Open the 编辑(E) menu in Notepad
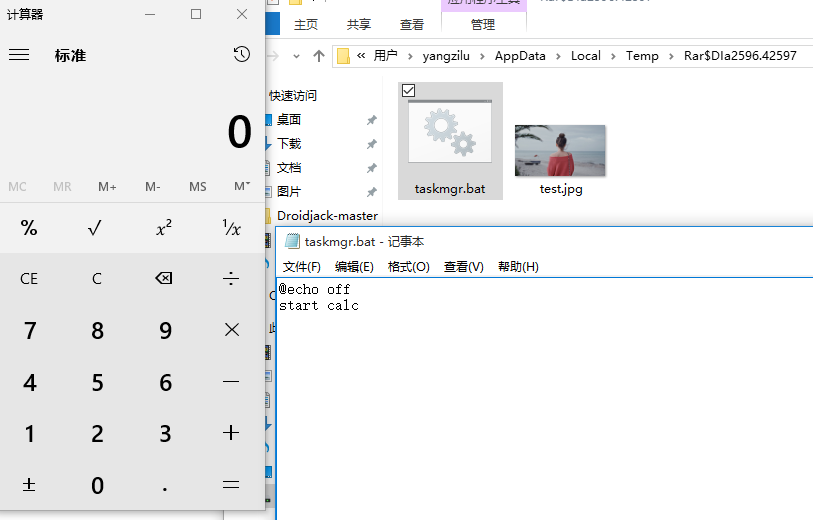This screenshot has height=520, width=813. [354, 266]
